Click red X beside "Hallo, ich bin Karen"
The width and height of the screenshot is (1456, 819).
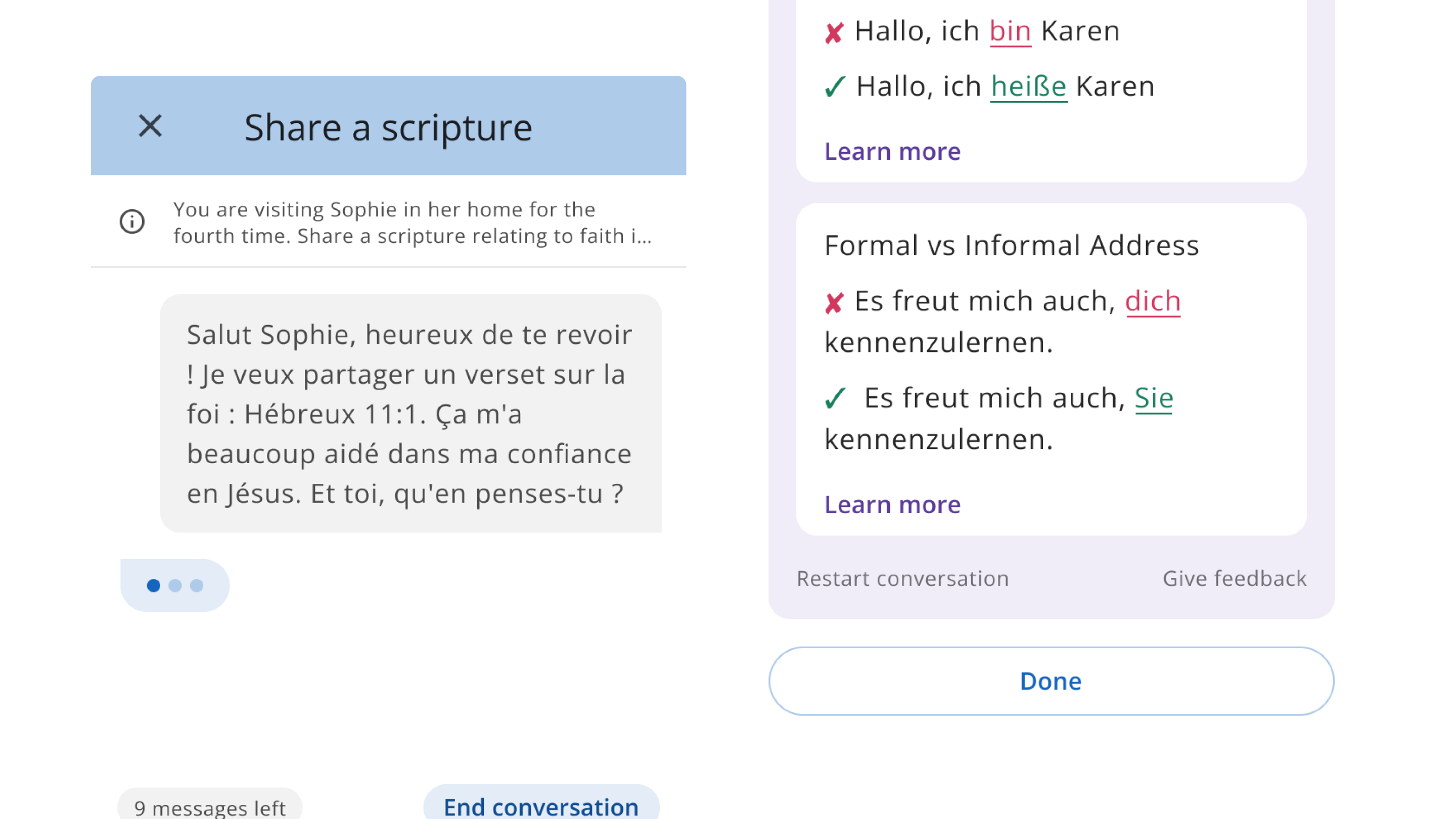(834, 33)
